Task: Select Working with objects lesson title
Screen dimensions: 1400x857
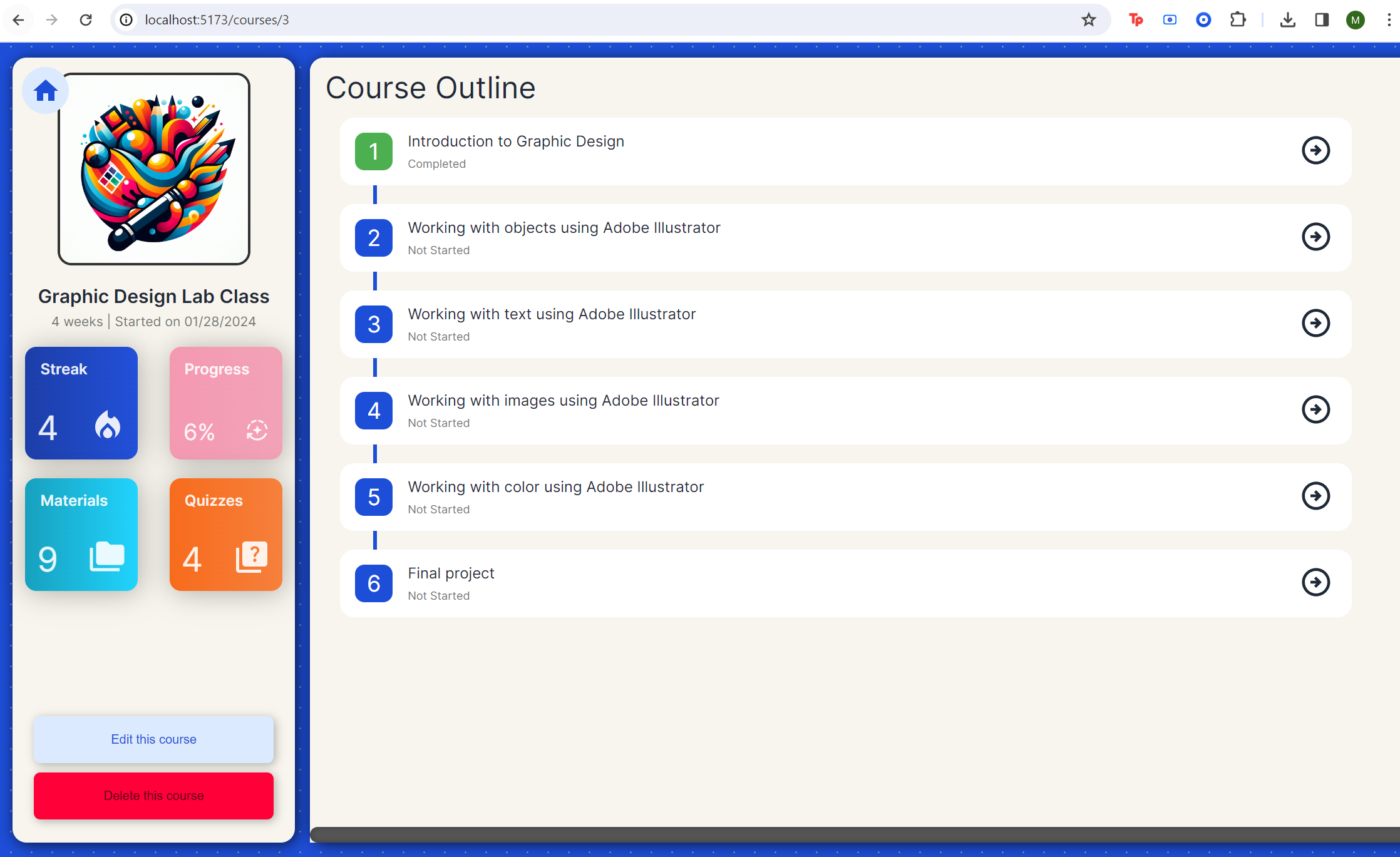Action: pyautogui.click(x=564, y=228)
